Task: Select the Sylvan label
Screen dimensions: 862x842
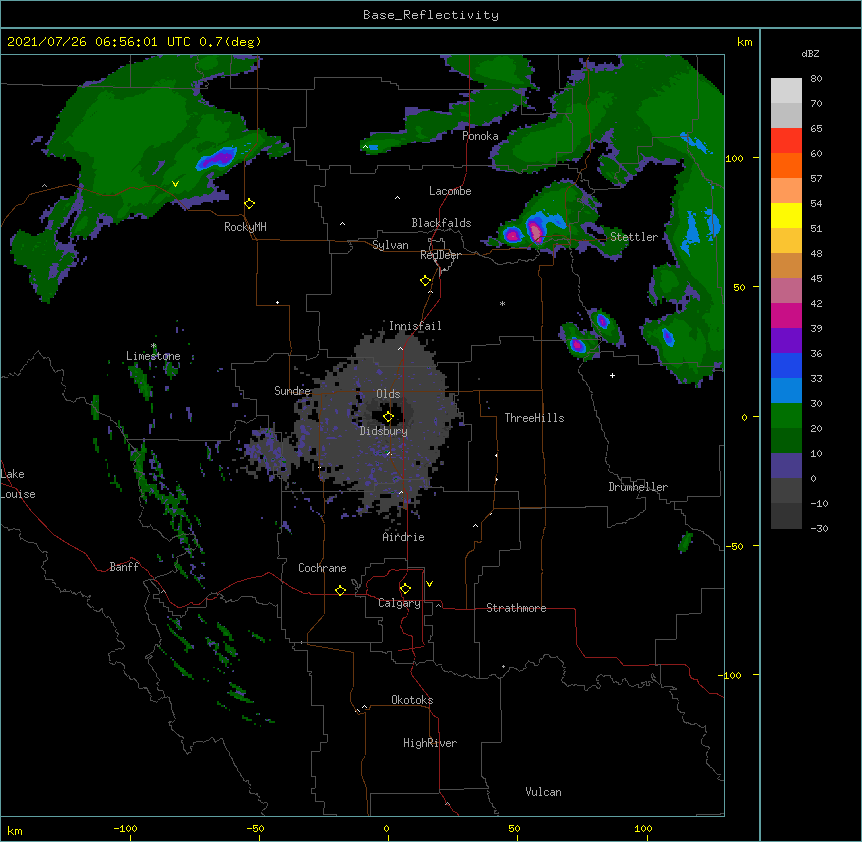Action: [390, 245]
